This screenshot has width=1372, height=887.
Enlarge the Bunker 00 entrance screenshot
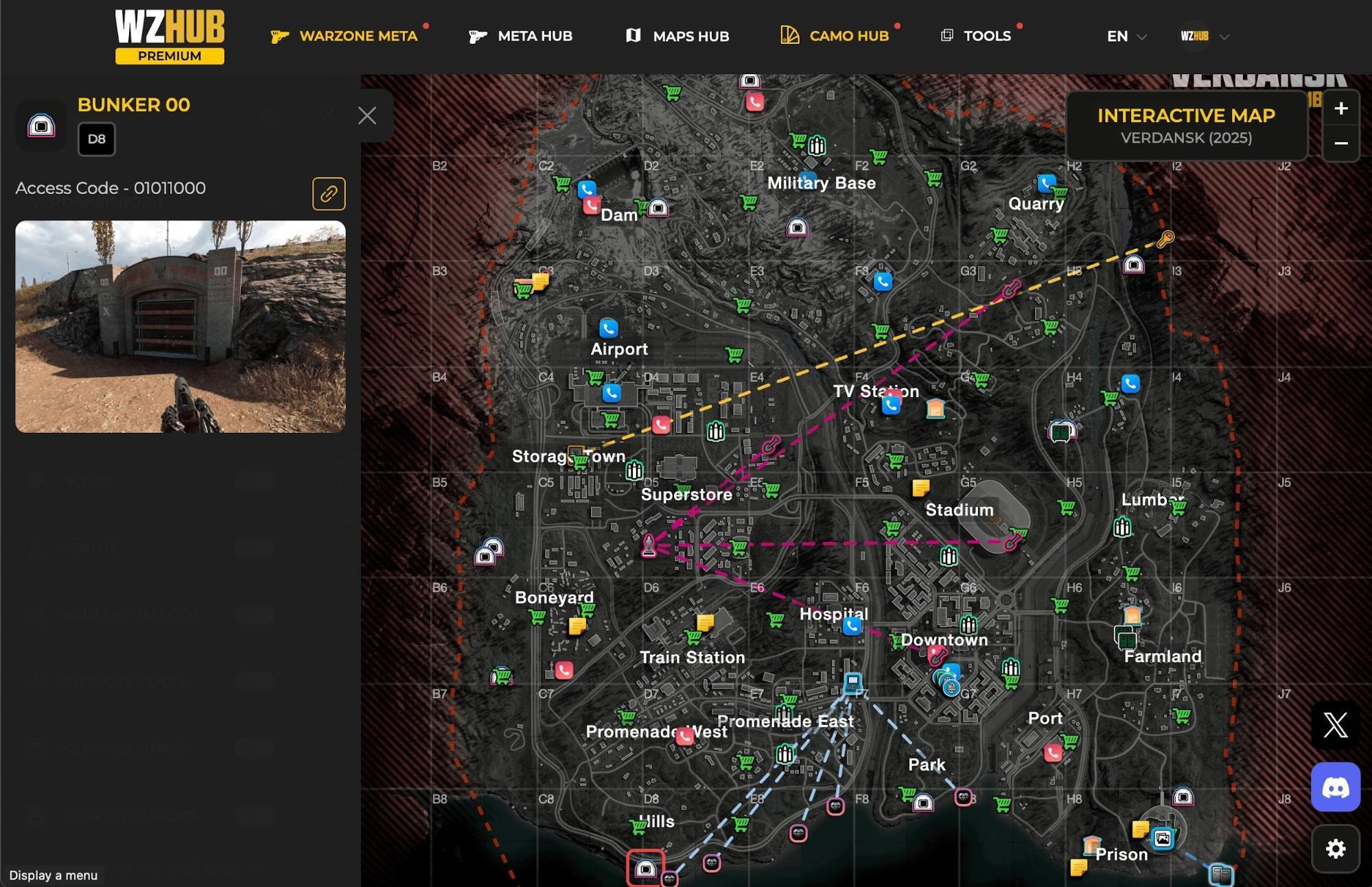181,327
